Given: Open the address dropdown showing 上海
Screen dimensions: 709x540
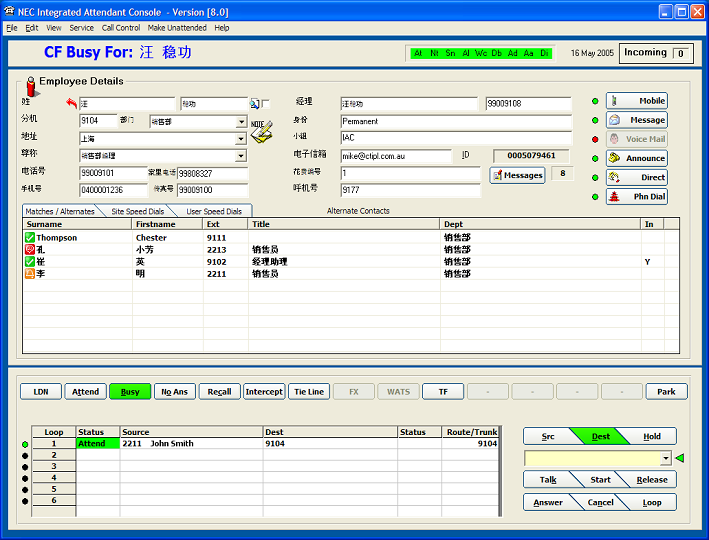Looking at the screenshot, I should tap(241, 138).
